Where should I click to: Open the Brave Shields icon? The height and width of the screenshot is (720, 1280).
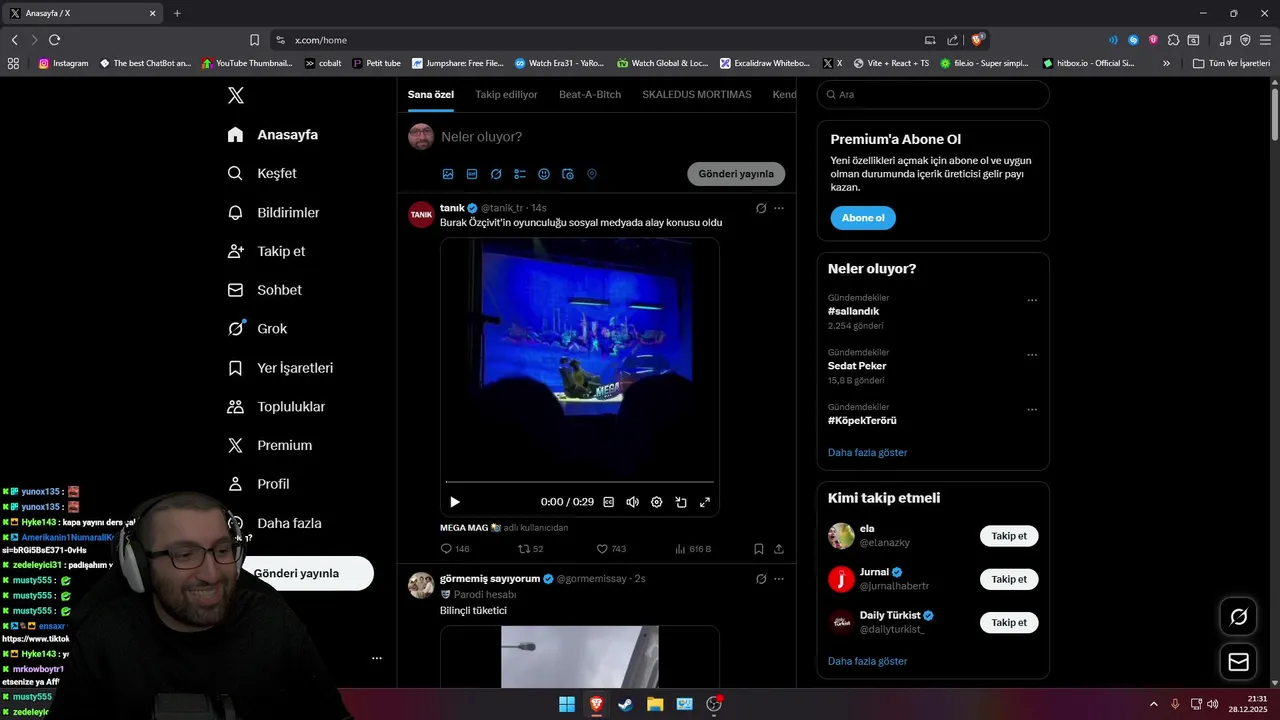[x=978, y=40]
